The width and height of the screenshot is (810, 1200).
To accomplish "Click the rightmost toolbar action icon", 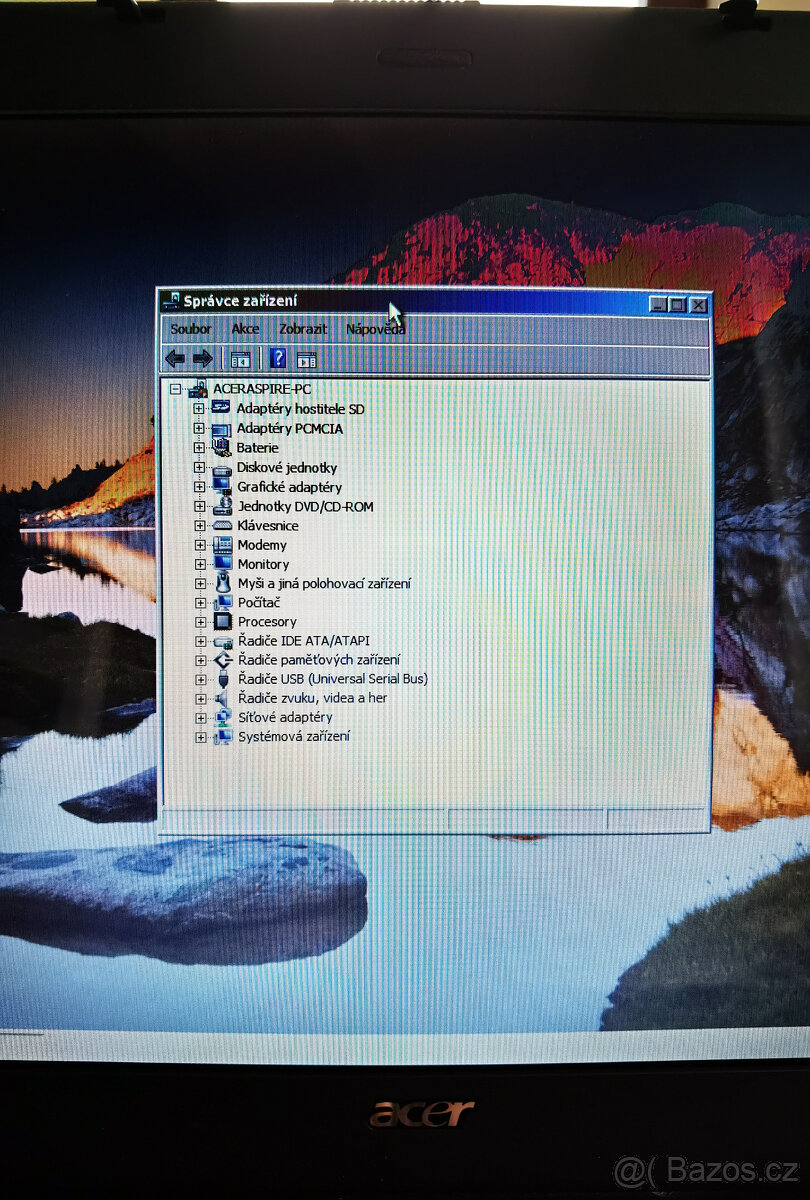I will [305, 358].
